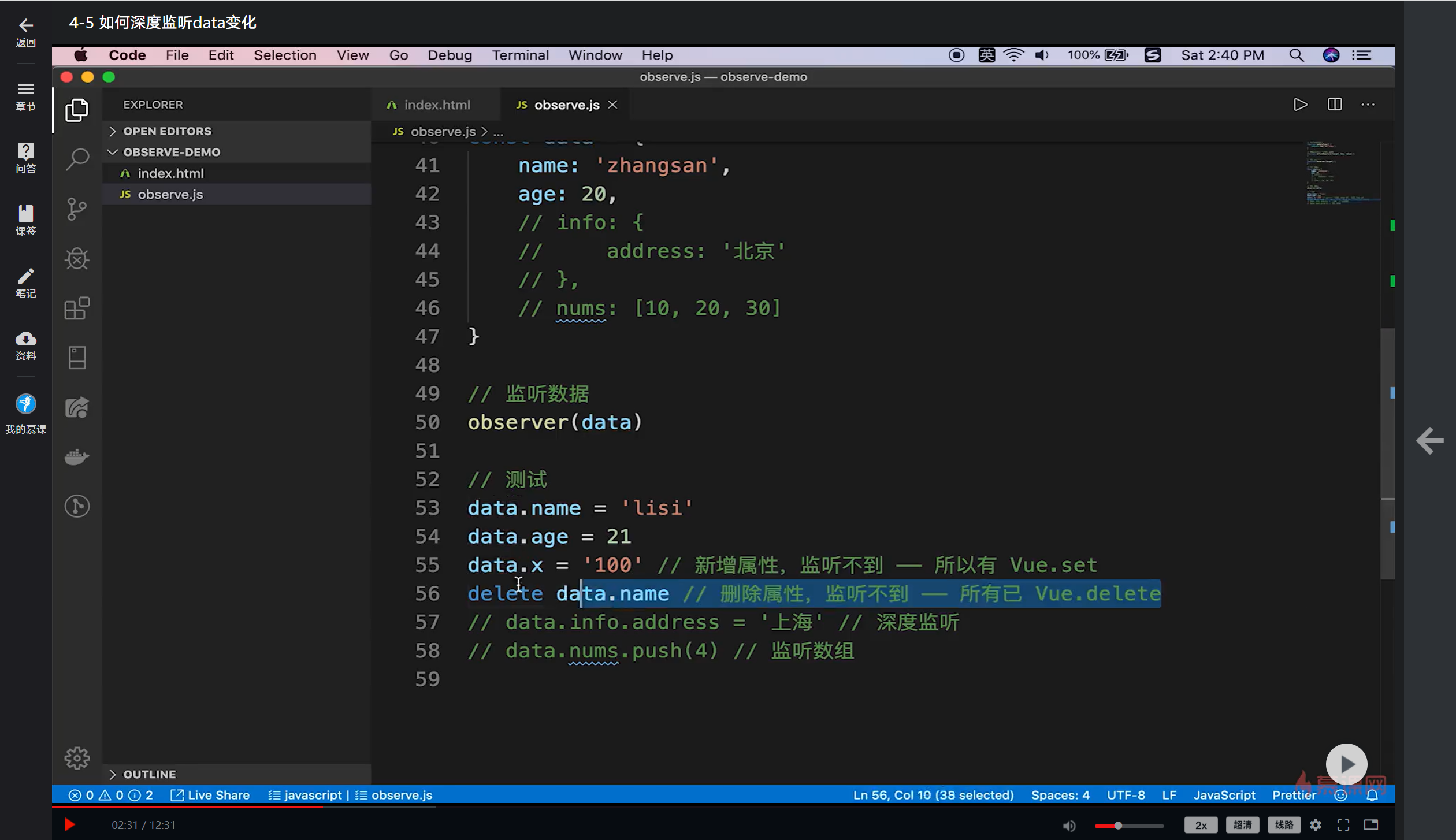Click the Prettier status bar button

[1294, 795]
